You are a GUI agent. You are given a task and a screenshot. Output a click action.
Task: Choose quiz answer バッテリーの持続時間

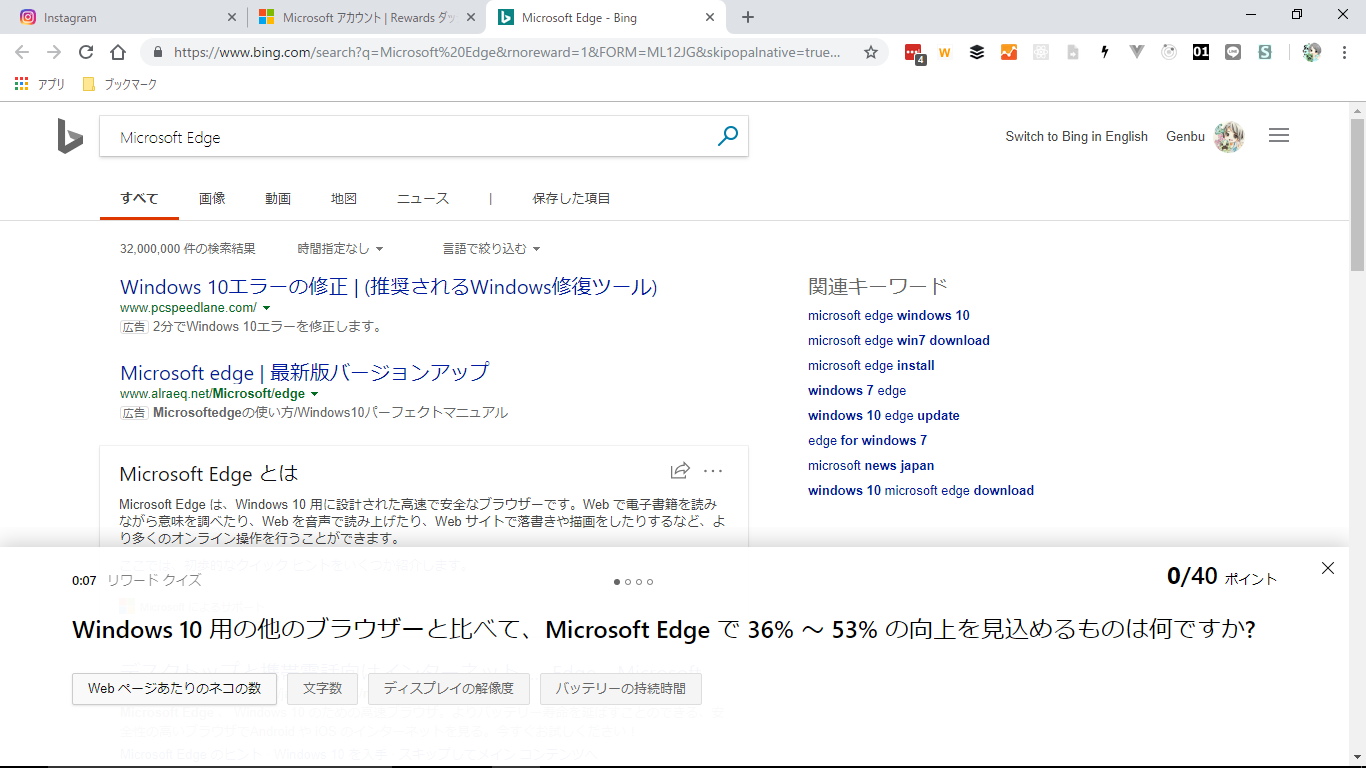[x=620, y=689]
